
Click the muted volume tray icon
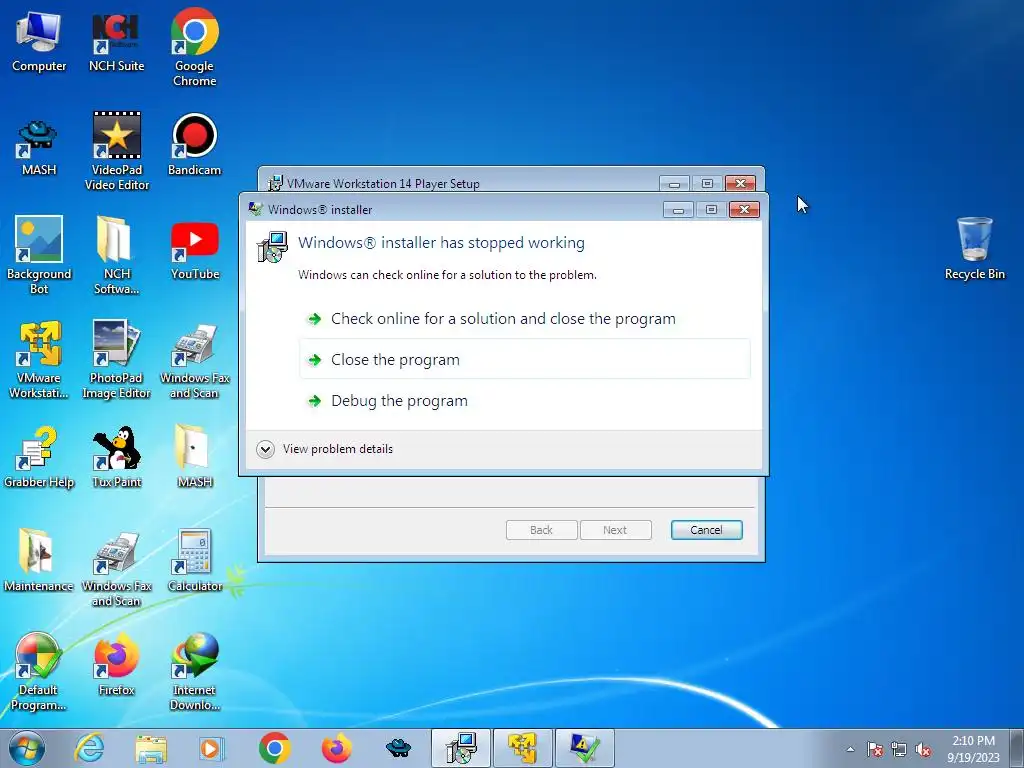coord(923,749)
